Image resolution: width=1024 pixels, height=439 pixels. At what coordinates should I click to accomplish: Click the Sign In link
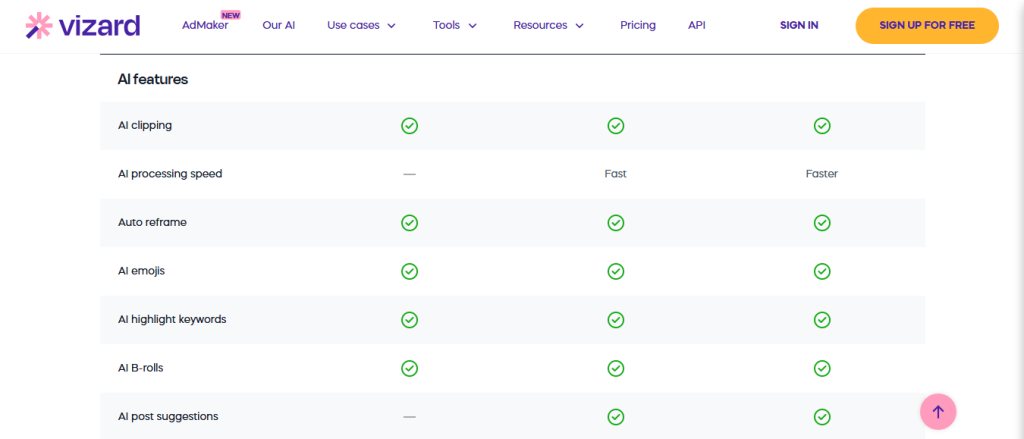pos(799,26)
